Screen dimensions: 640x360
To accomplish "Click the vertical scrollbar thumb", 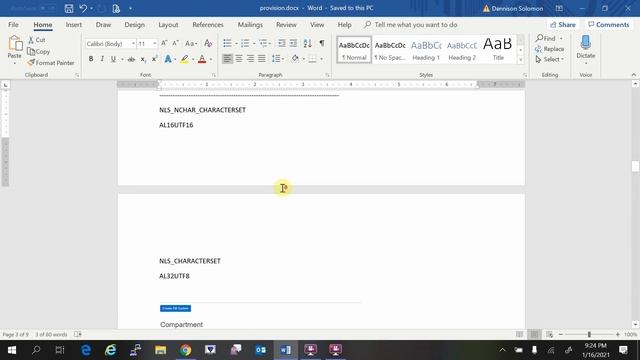I will [x=635, y=166].
